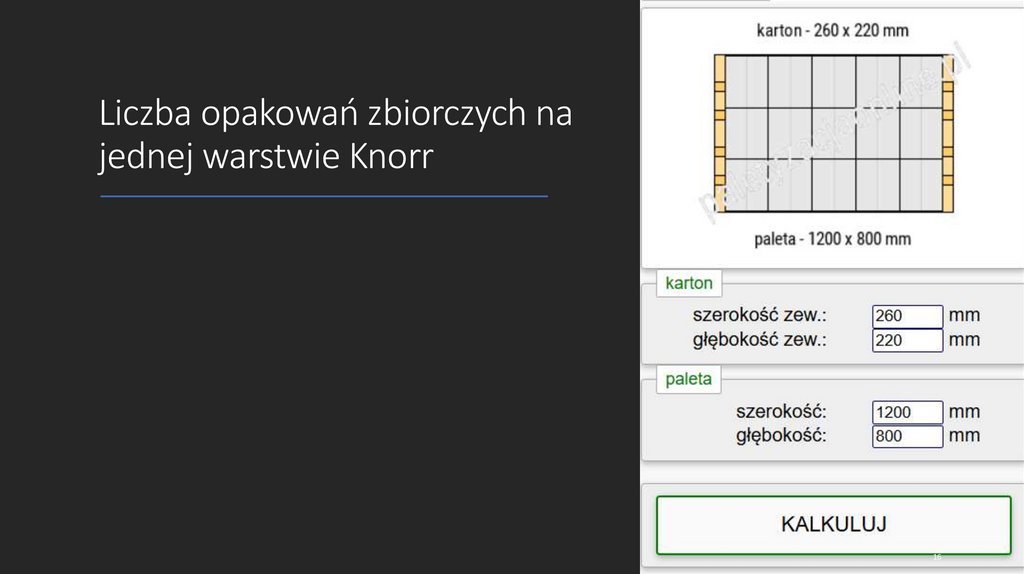Click the KALKULUJ button

[x=833, y=525]
